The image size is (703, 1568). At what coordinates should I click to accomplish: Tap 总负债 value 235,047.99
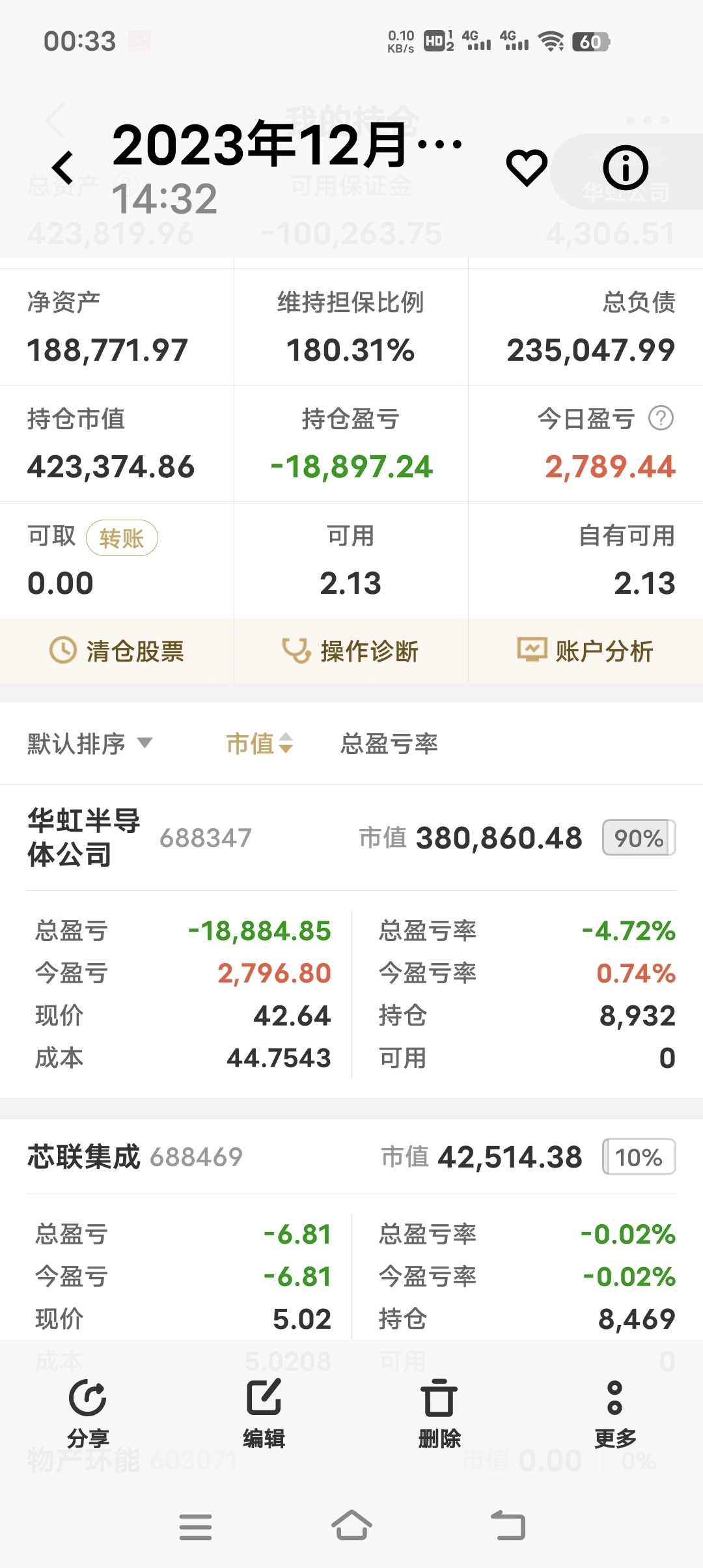591,350
